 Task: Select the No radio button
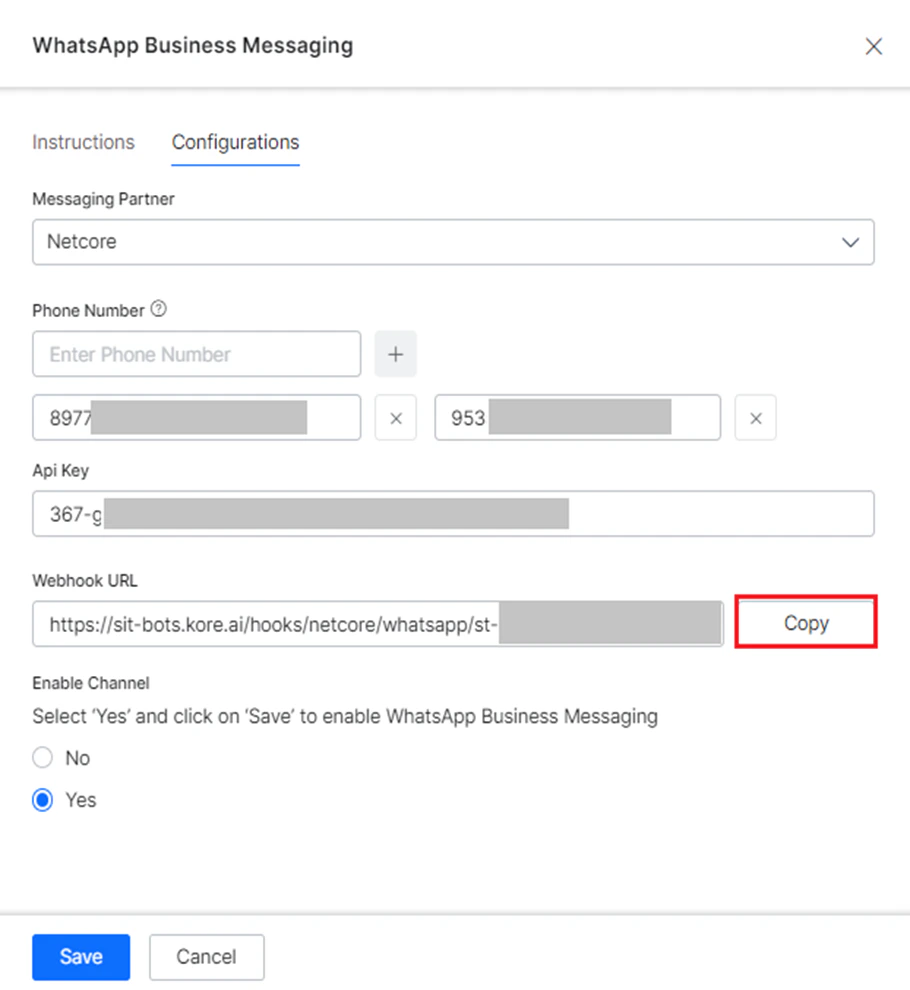[42, 758]
